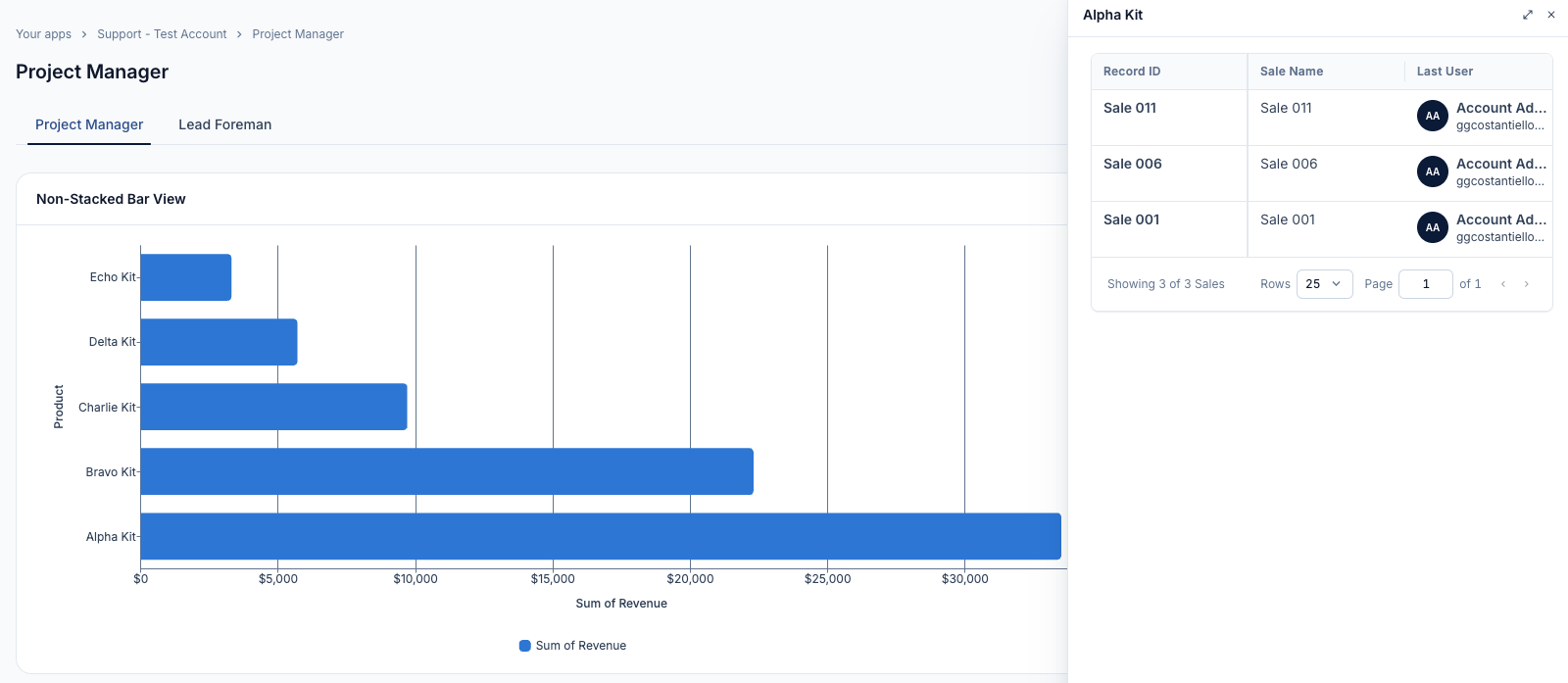Click the Sale Name cell 'Sale 006'

tap(1289, 164)
